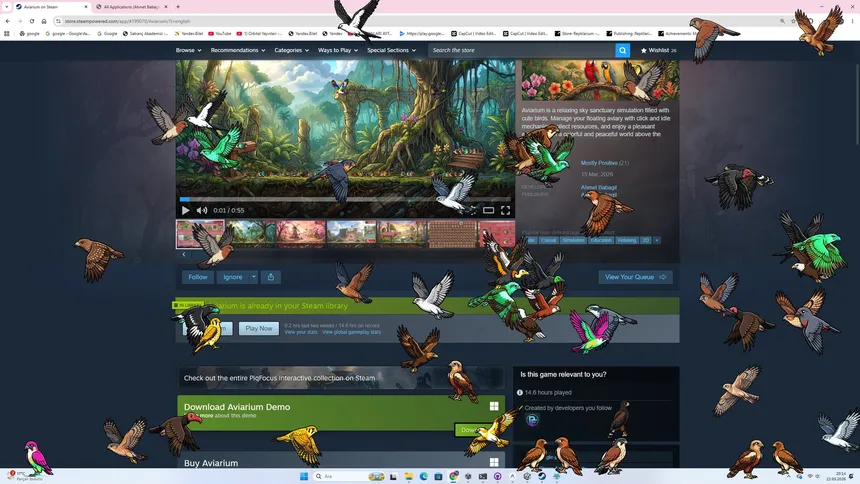Open the 2D tag
The image size is (860, 484).
point(646,240)
